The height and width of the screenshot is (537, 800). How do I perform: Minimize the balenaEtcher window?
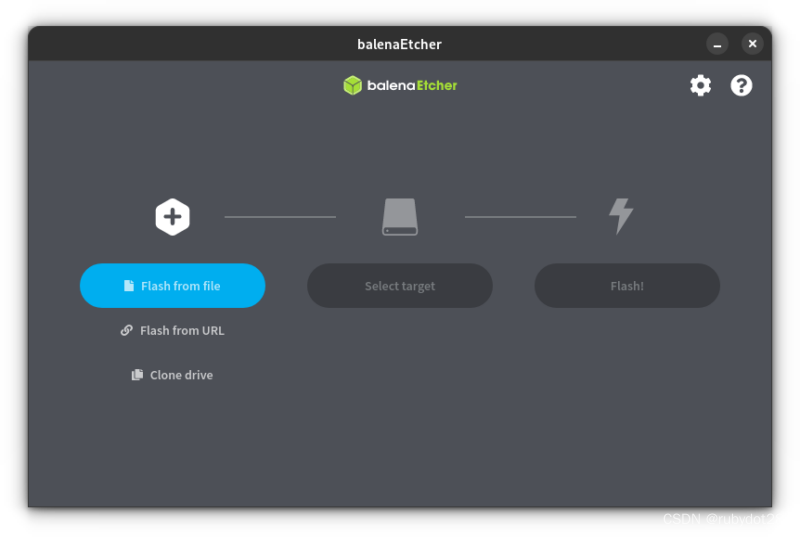(717, 44)
